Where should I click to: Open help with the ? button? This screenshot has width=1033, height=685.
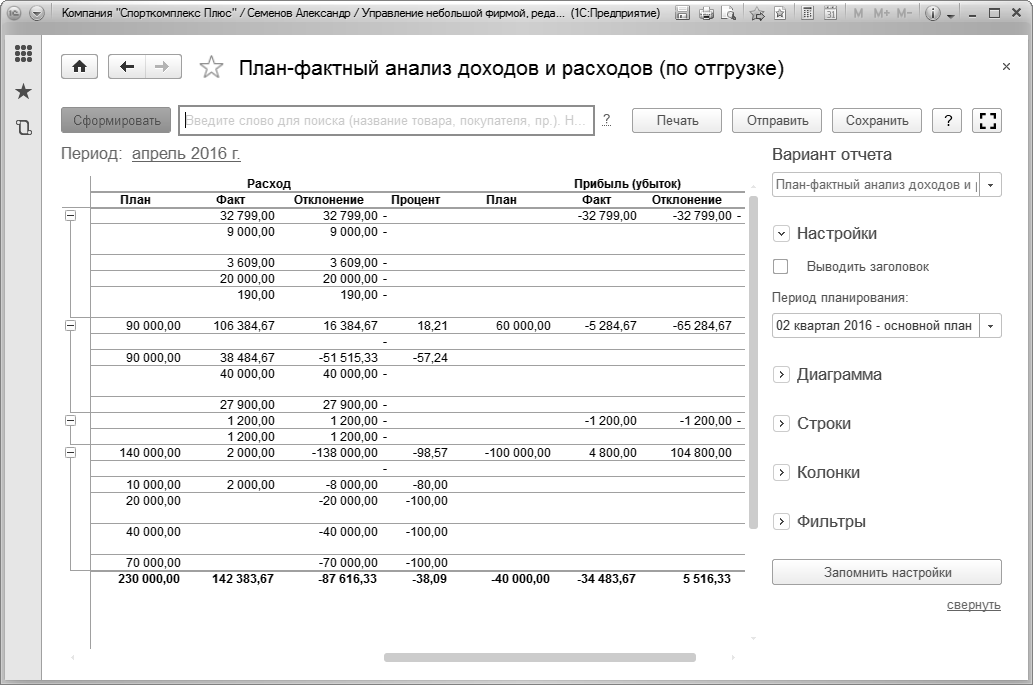pos(947,121)
